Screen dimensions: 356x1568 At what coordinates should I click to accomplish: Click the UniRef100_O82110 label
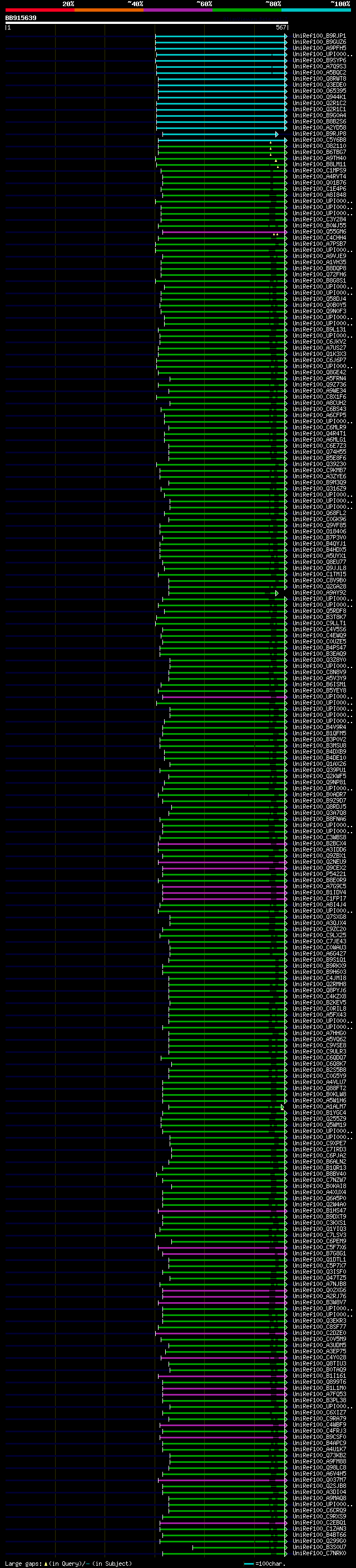point(319,146)
